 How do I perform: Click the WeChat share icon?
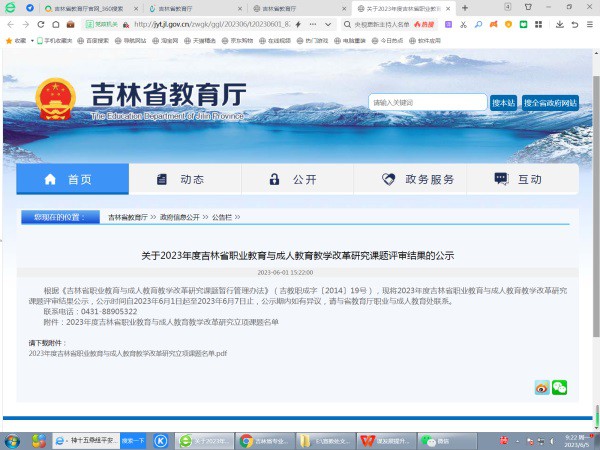point(559,387)
